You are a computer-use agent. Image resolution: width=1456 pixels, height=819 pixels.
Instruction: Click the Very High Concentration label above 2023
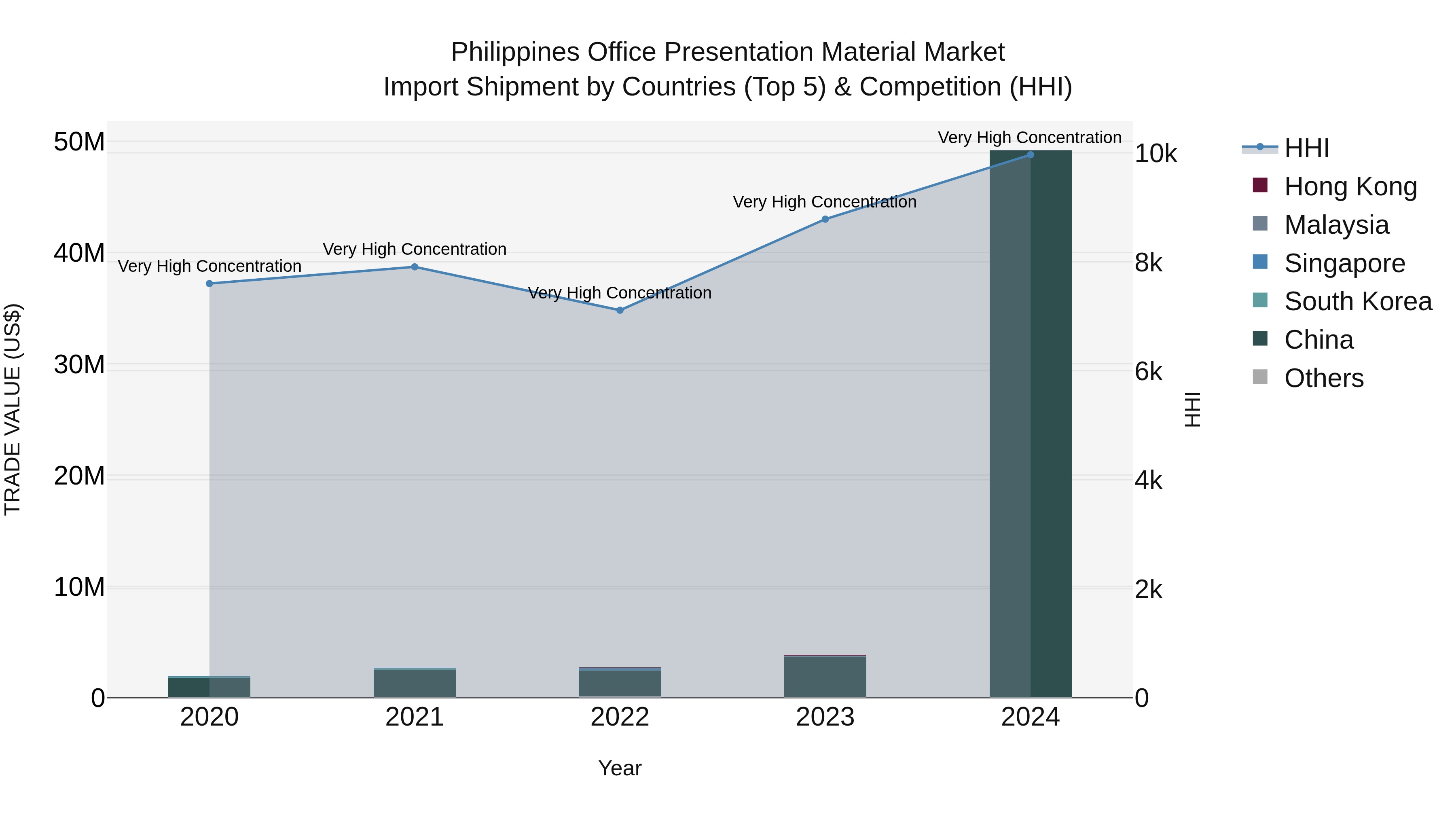coord(825,202)
